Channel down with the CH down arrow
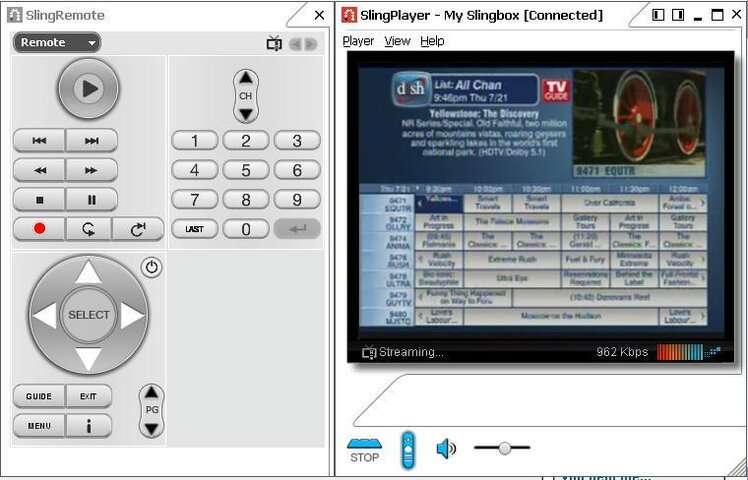748x480 pixels. click(x=246, y=114)
